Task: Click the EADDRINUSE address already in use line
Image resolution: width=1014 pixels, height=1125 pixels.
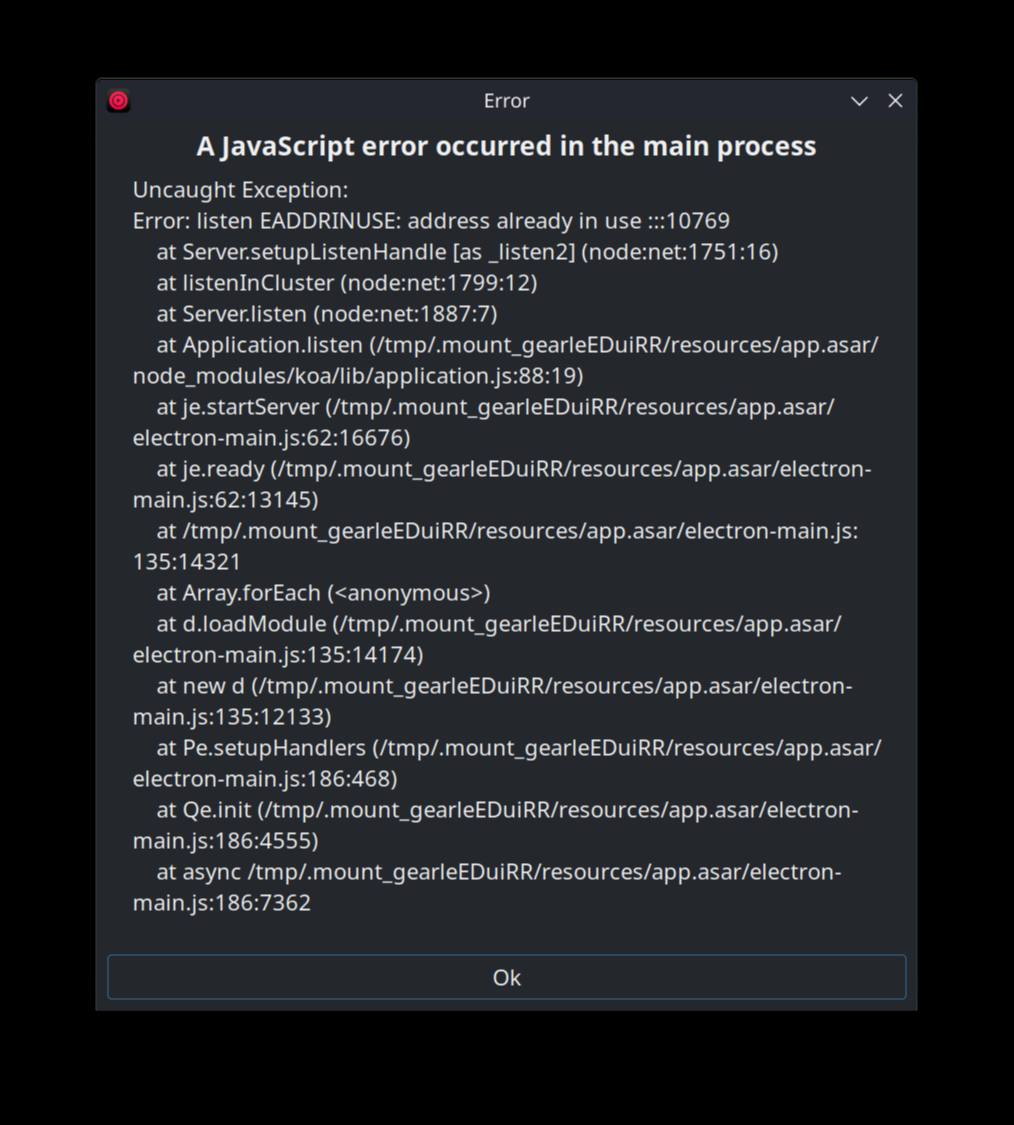Action: (431, 221)
